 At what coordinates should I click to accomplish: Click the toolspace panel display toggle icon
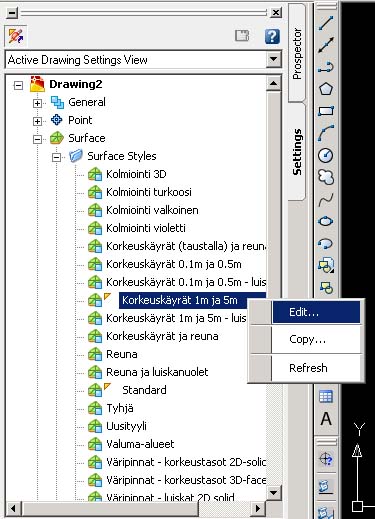click(x=16, y=36)
